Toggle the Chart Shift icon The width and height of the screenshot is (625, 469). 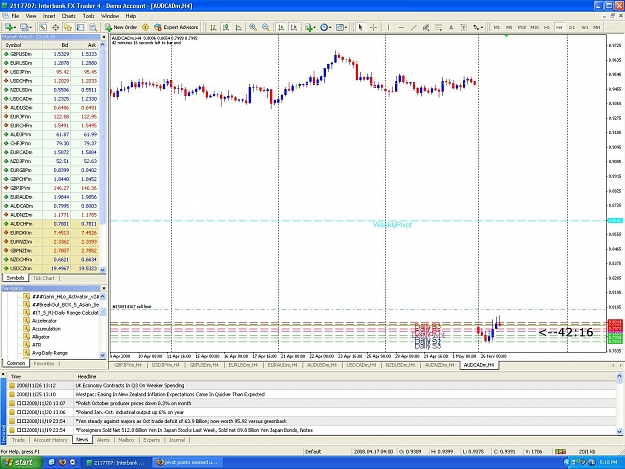tap(294, 27)
